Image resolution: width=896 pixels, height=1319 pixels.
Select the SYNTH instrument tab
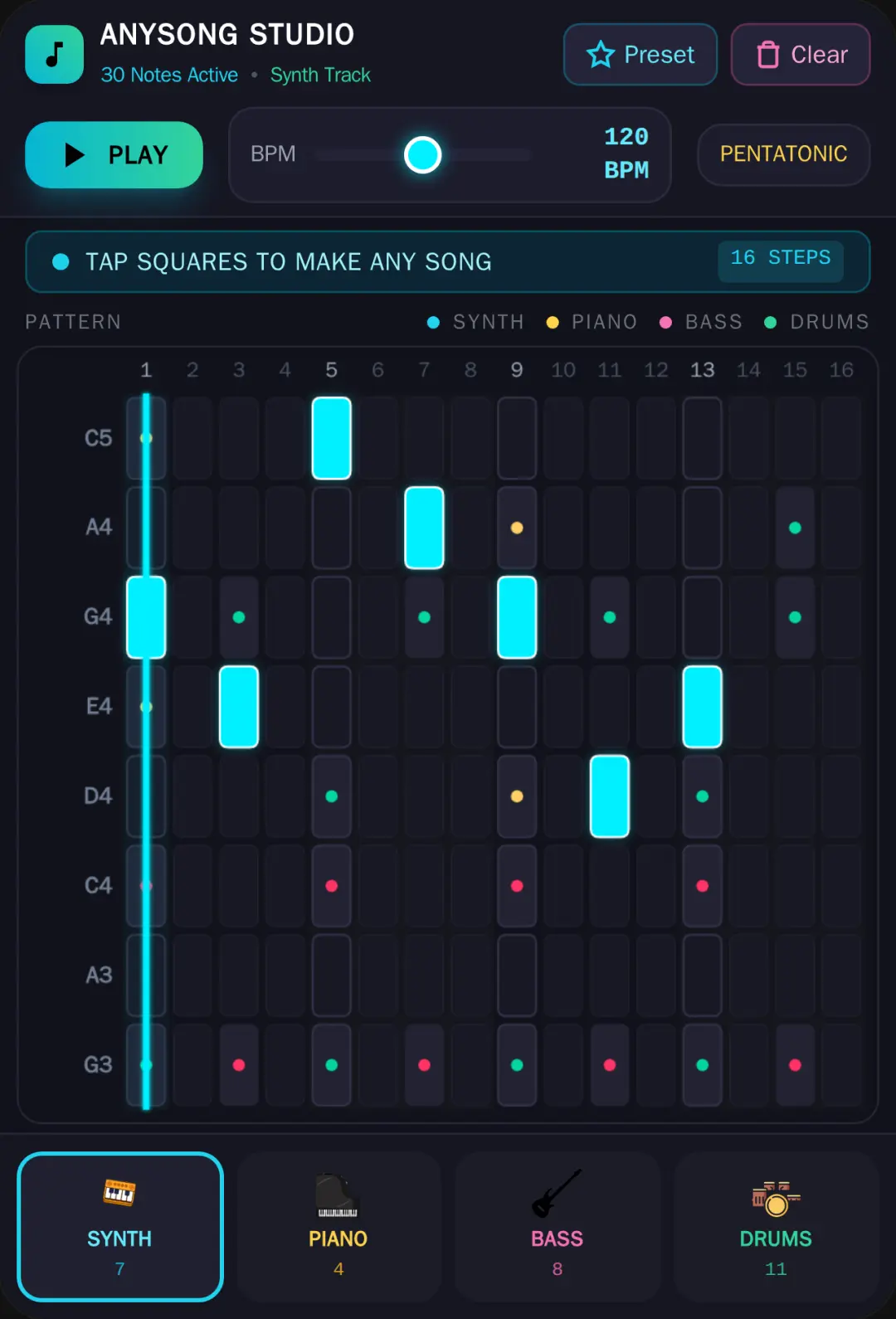[x=120, y=1227]
